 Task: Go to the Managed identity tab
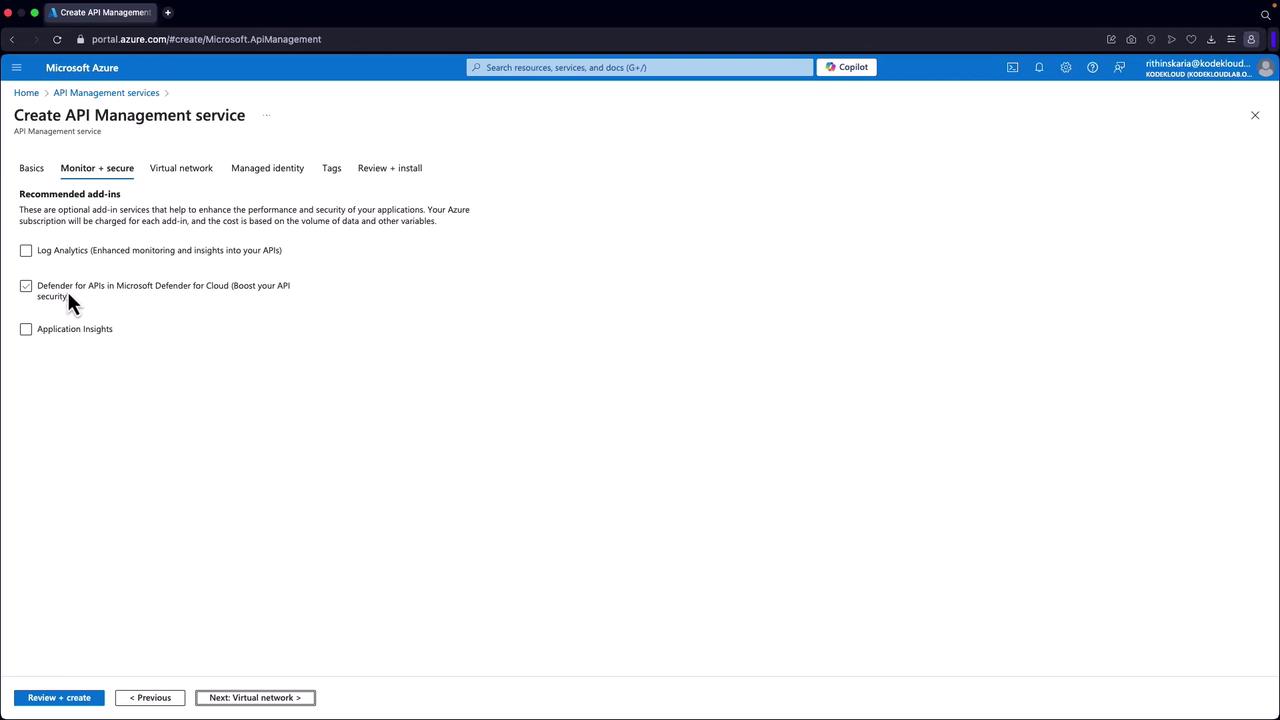click(x=267, y=168)
